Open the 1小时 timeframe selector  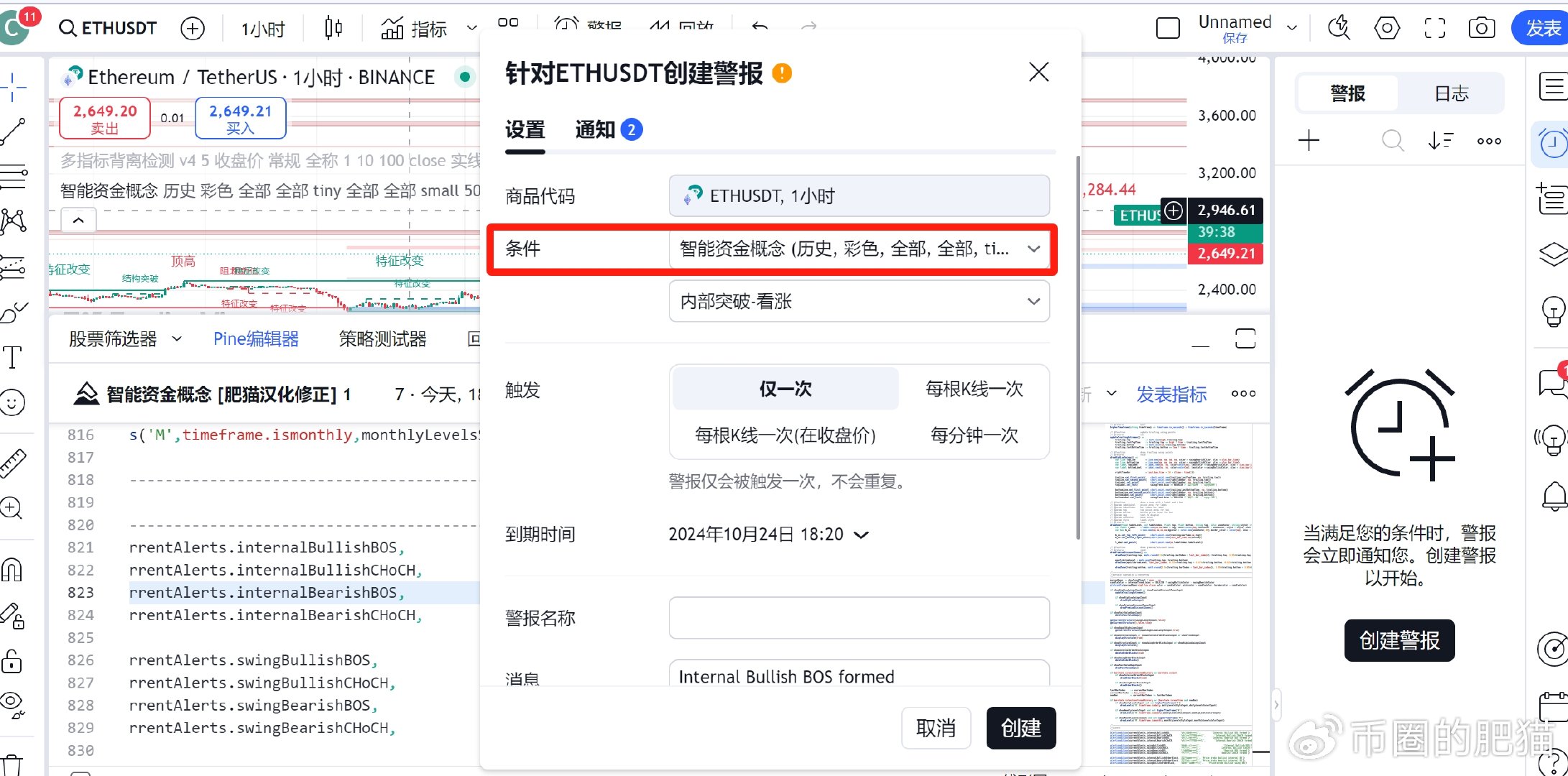tap(263, 29)
